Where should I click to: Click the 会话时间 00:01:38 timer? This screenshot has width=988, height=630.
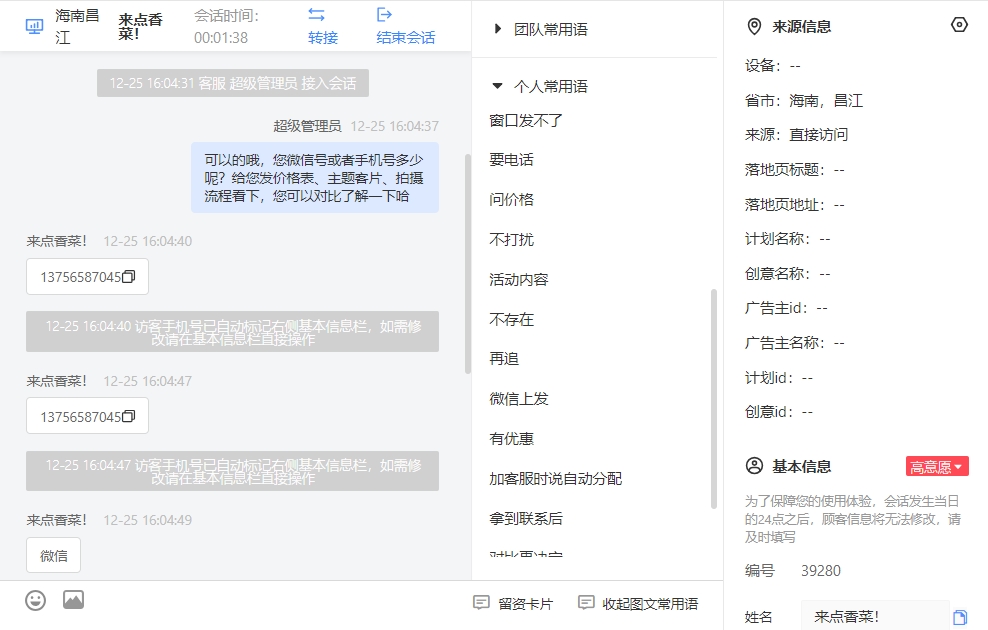tap(226, 26)
